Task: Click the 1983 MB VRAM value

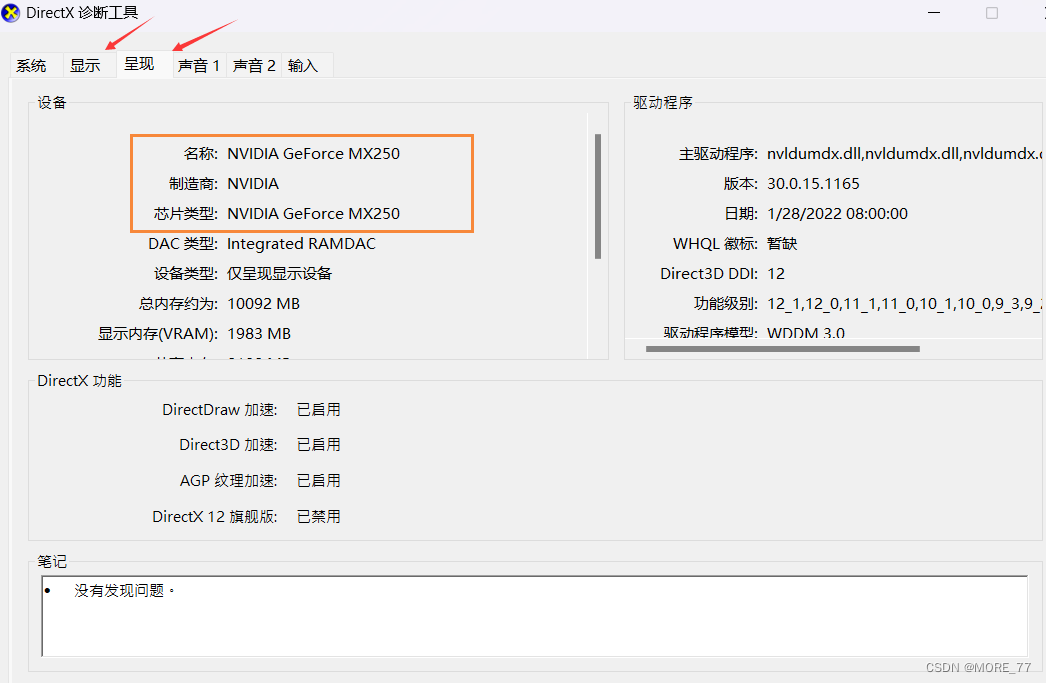Action: pos(259,333)
